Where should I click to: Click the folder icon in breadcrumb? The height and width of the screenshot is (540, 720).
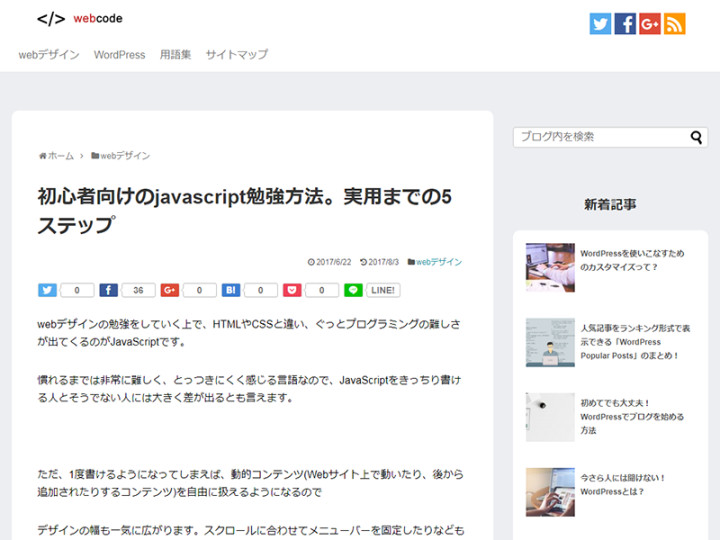click(x=95, y=156)
